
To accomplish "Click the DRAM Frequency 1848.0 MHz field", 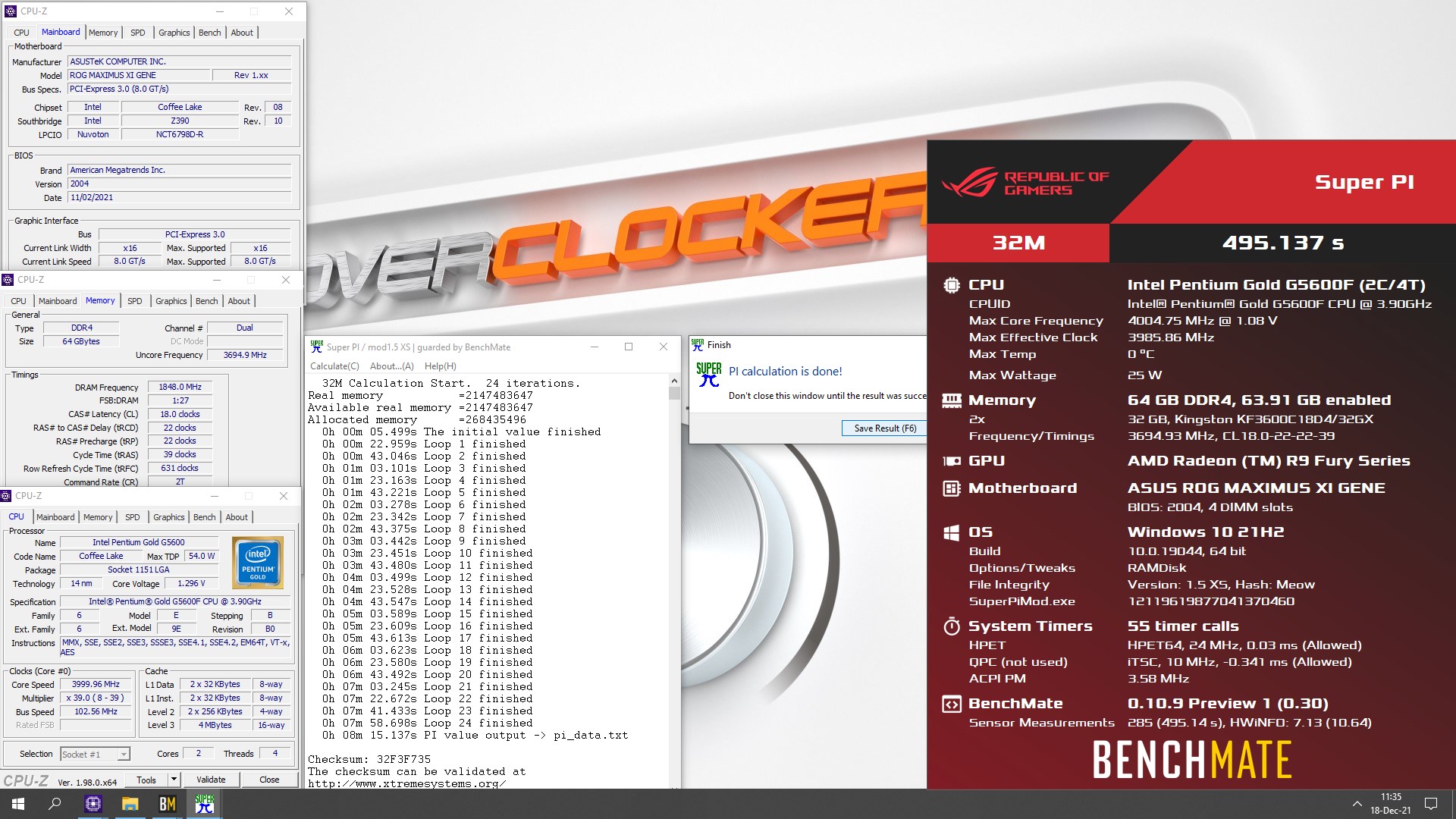I will (x=180, y=387).
